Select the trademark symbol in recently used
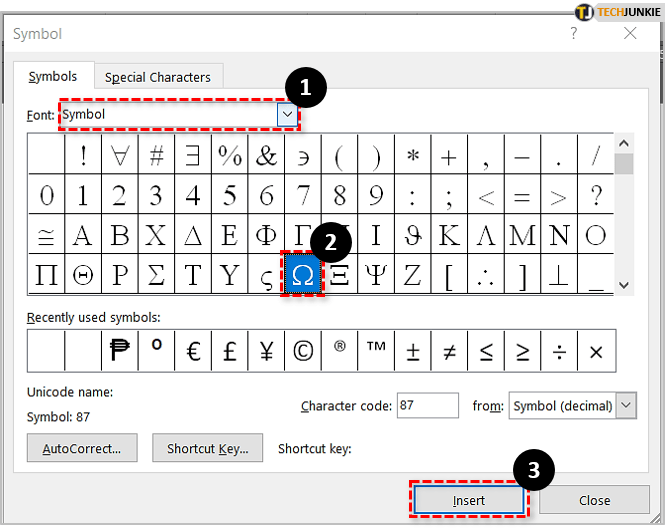This screenshot has height=530, width=669. pyautogui.click(x=376, y=351)
